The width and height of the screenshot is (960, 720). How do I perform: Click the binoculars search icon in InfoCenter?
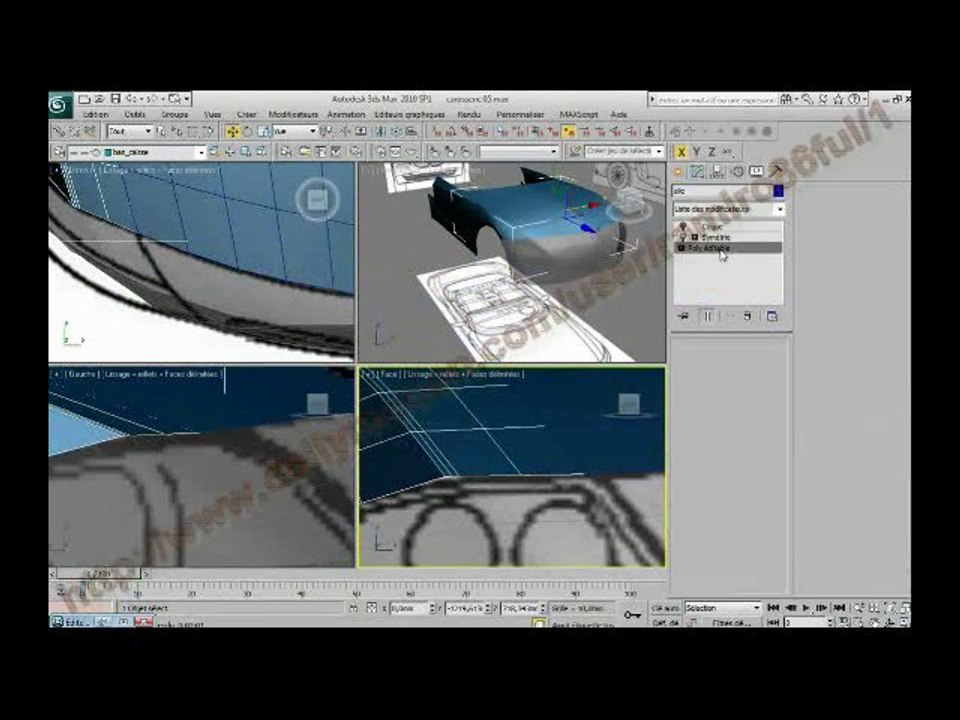(x=786, y=99)
